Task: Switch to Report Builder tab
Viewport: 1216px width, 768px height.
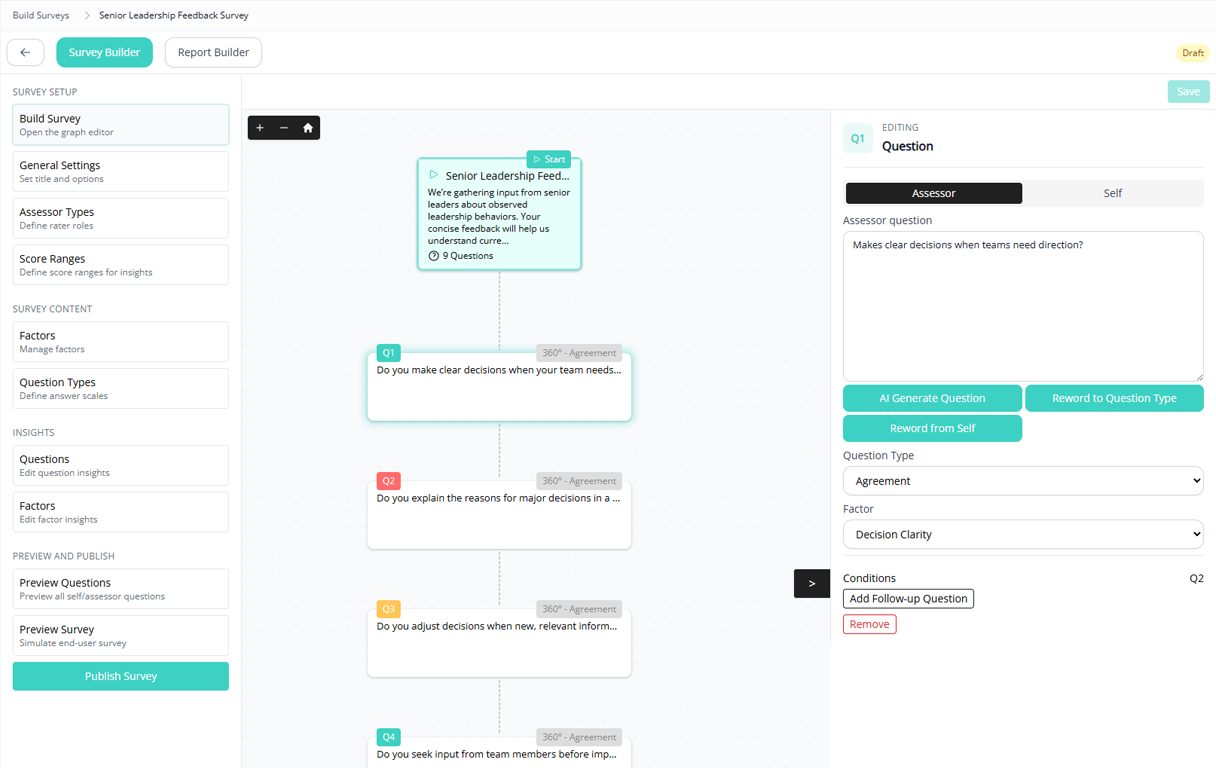Action: click(x=213, y=53)
